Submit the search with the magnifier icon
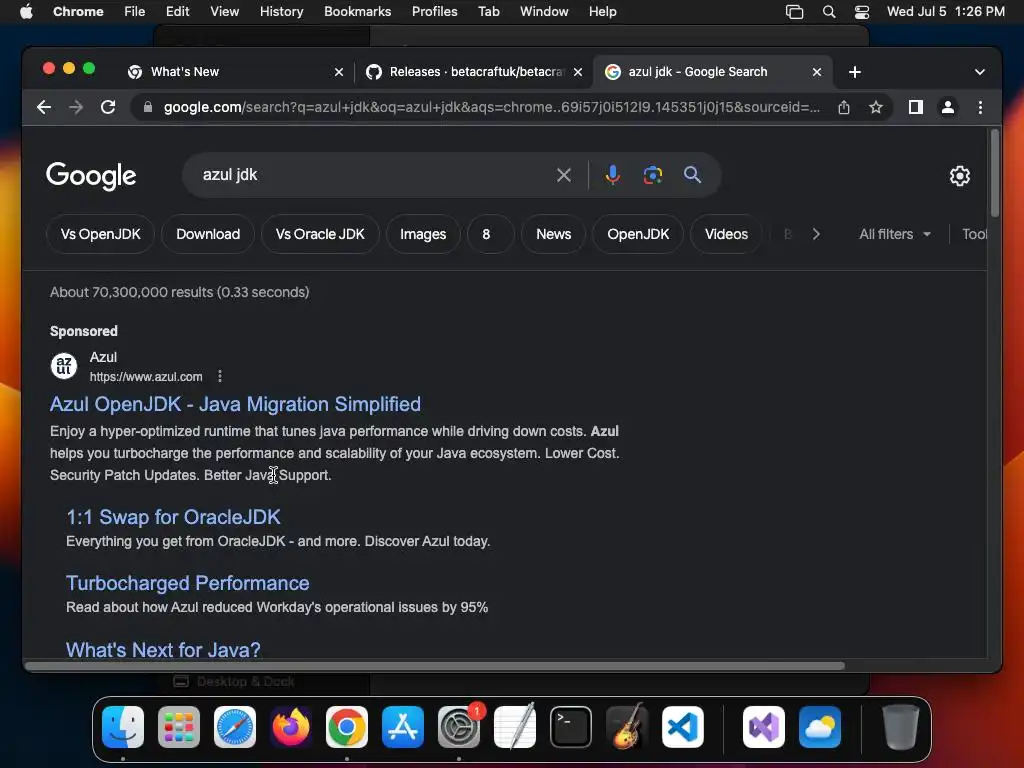This screenshot has width=1024, height=768. (x=692, y=175)
